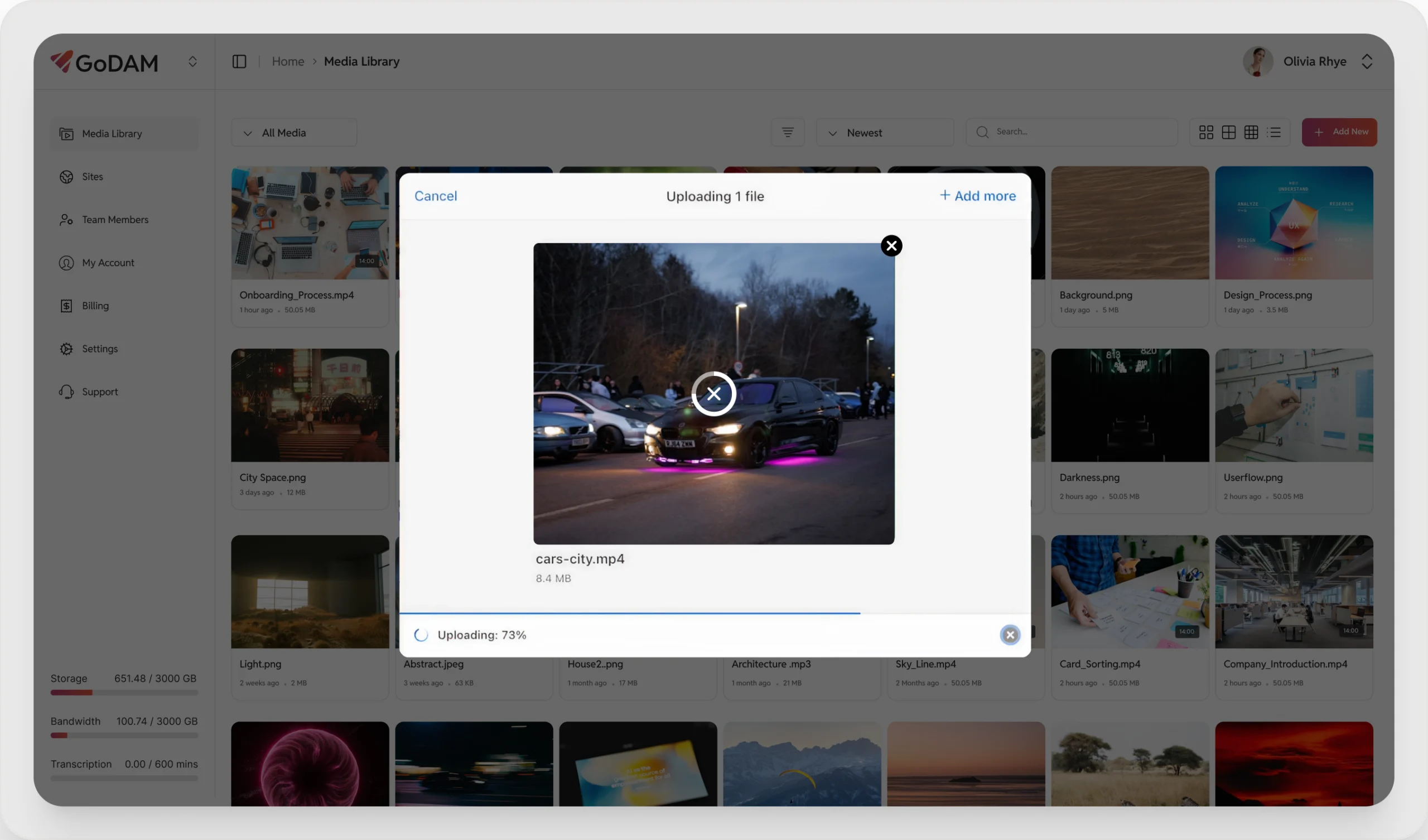The width and height of the screenshot is (1428, 840).
Task: Click Add more in upload dialog
Action: [977, 196]
